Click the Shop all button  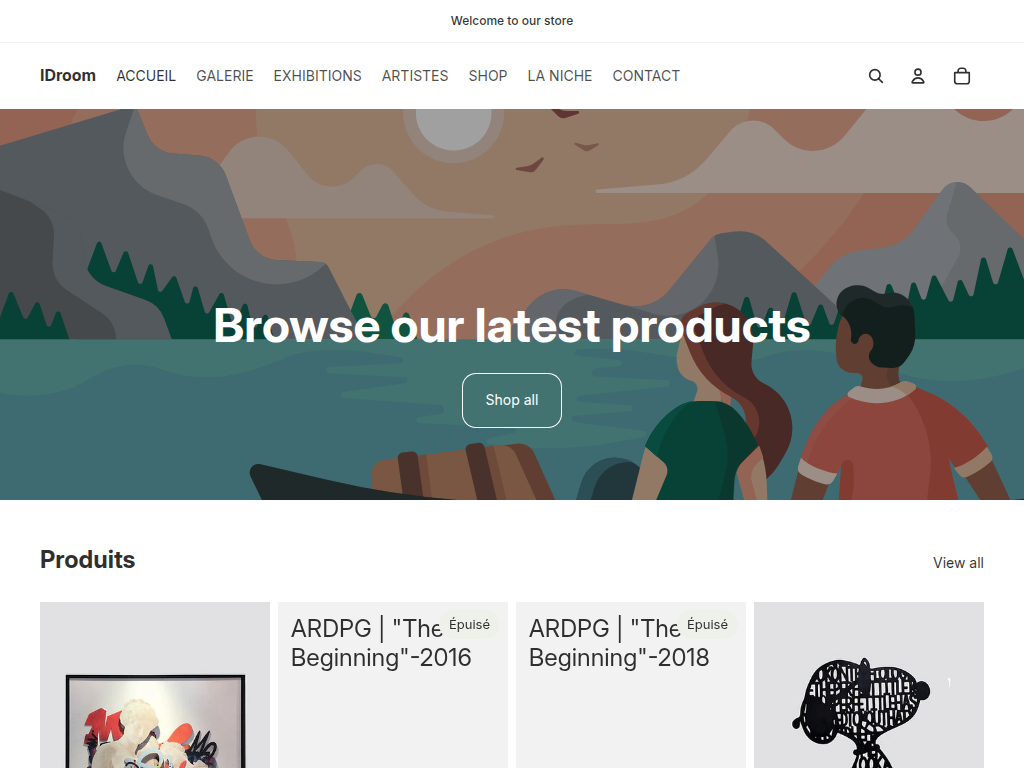coord(512,400)
